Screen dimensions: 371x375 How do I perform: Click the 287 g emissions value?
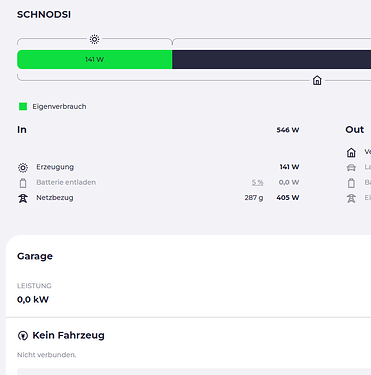tap(254, 198)
